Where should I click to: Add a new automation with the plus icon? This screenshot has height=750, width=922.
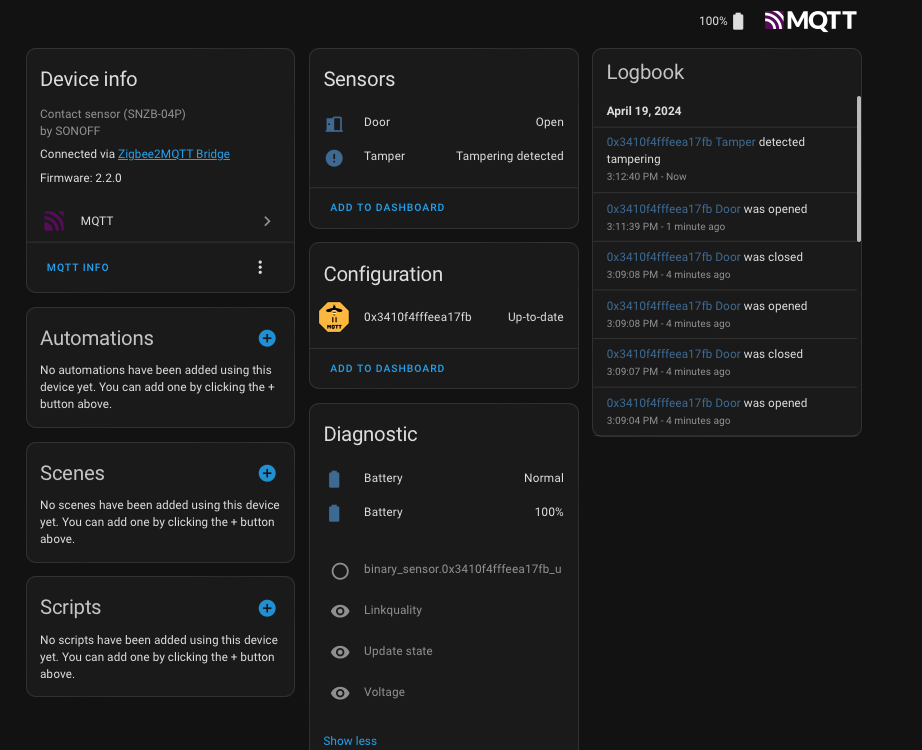pyautogui.click(x=267, y=338)
